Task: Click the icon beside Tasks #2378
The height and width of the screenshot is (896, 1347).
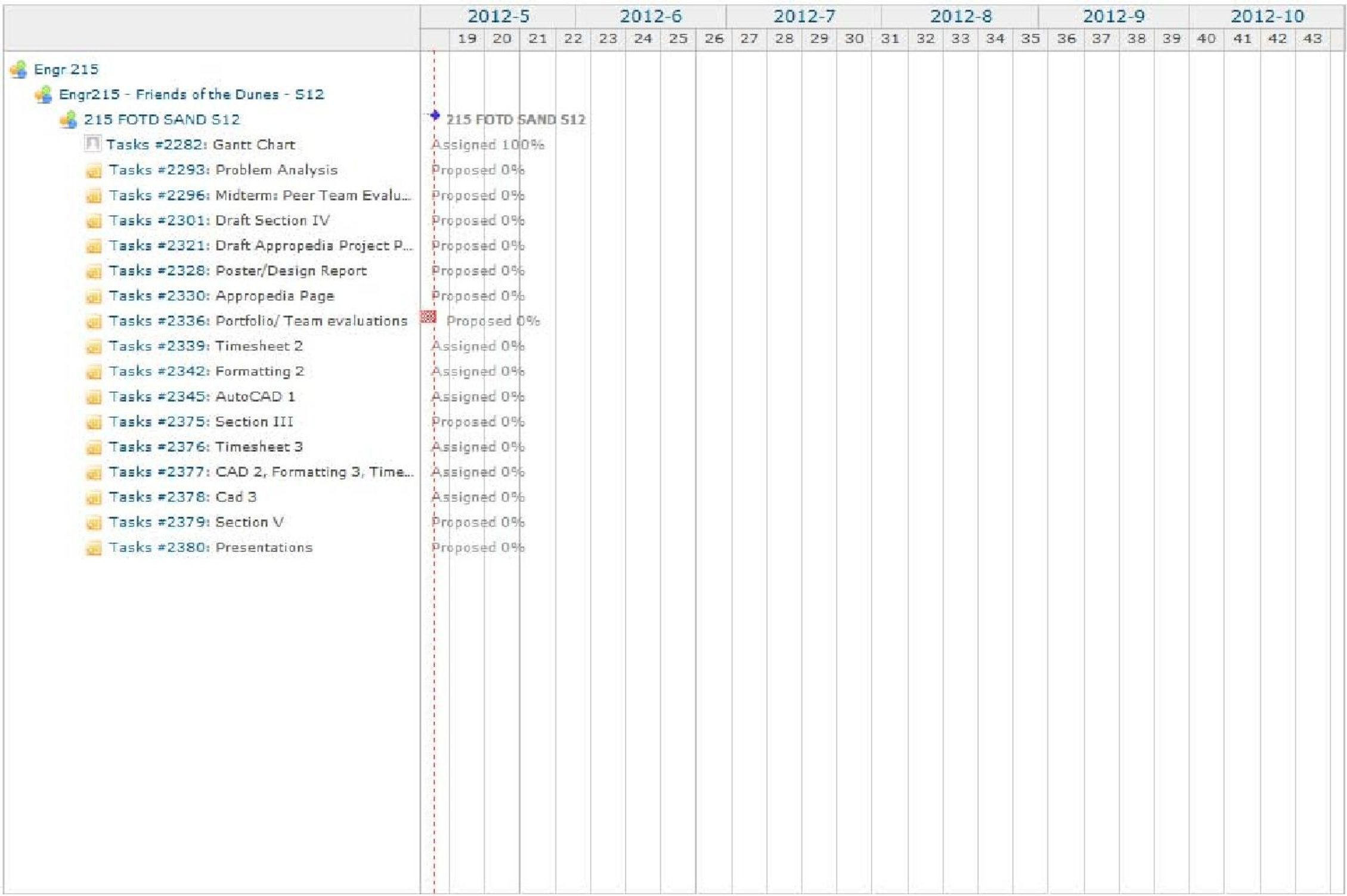Action: click(x=94, y=498)
